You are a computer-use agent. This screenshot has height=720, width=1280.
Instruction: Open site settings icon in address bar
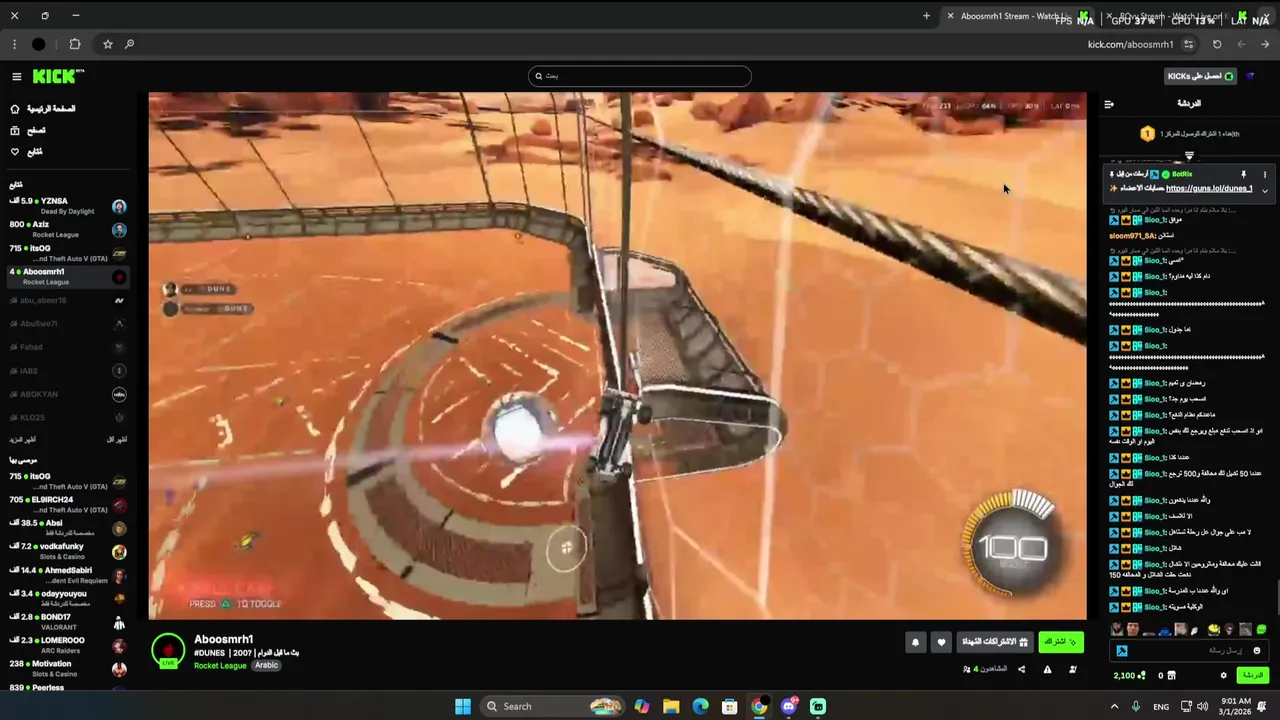point(1188,44)
